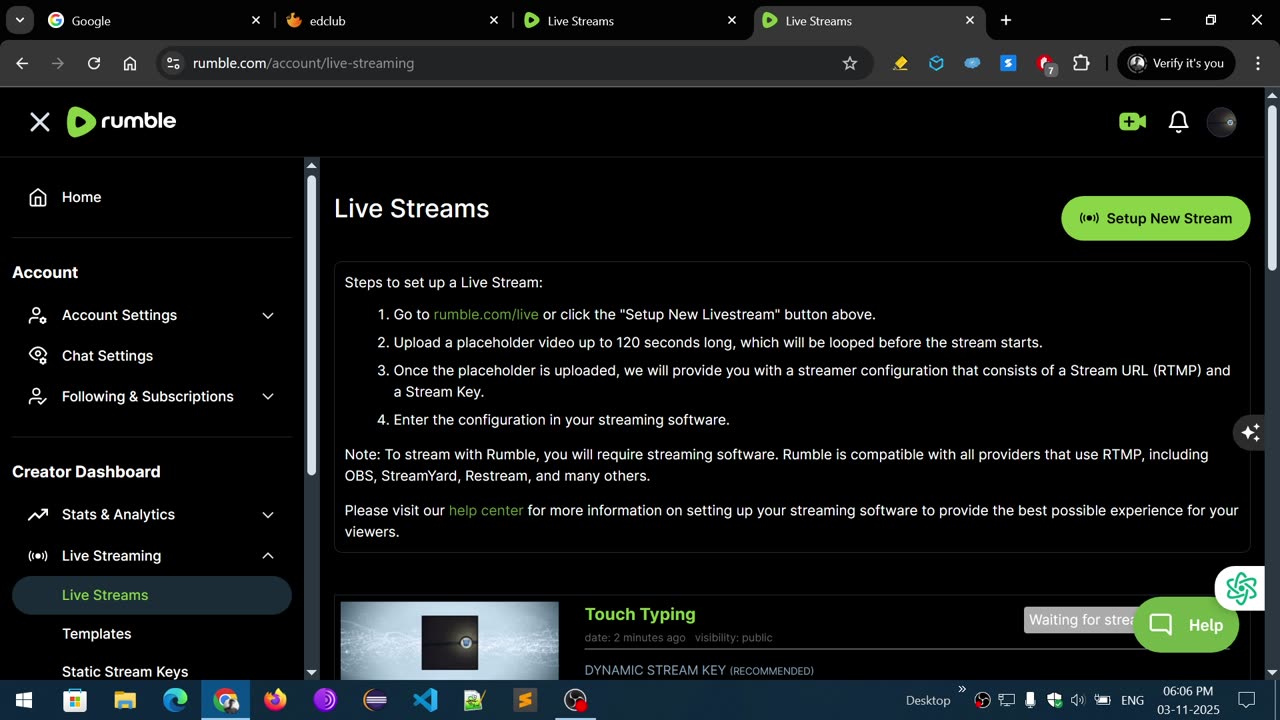Open the tab search dropdown arrow
The width and height of the screenshot is (1280, 720).
[x=19, y=20]
